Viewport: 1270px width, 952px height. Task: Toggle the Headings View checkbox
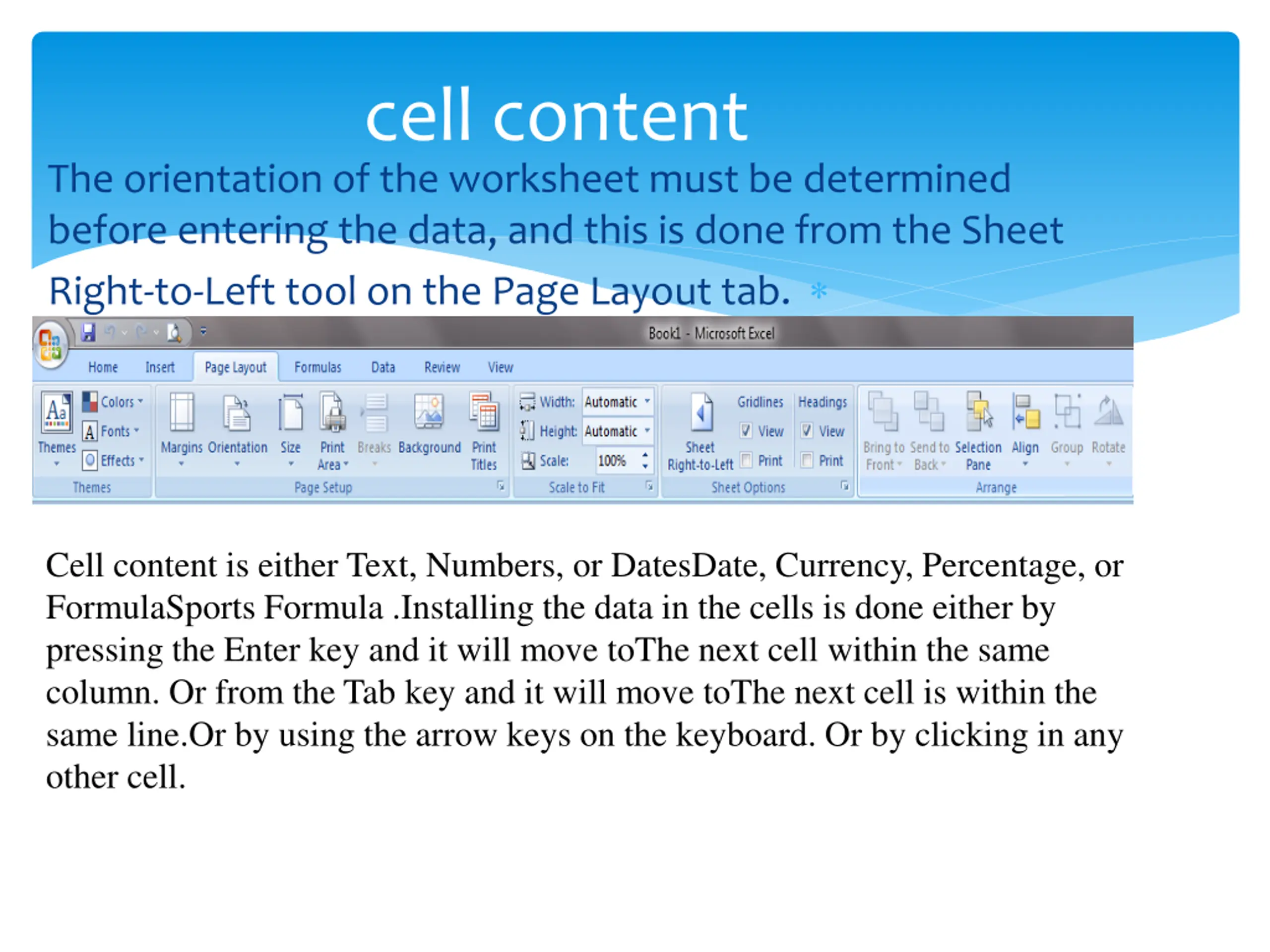(x=807, y=430)
